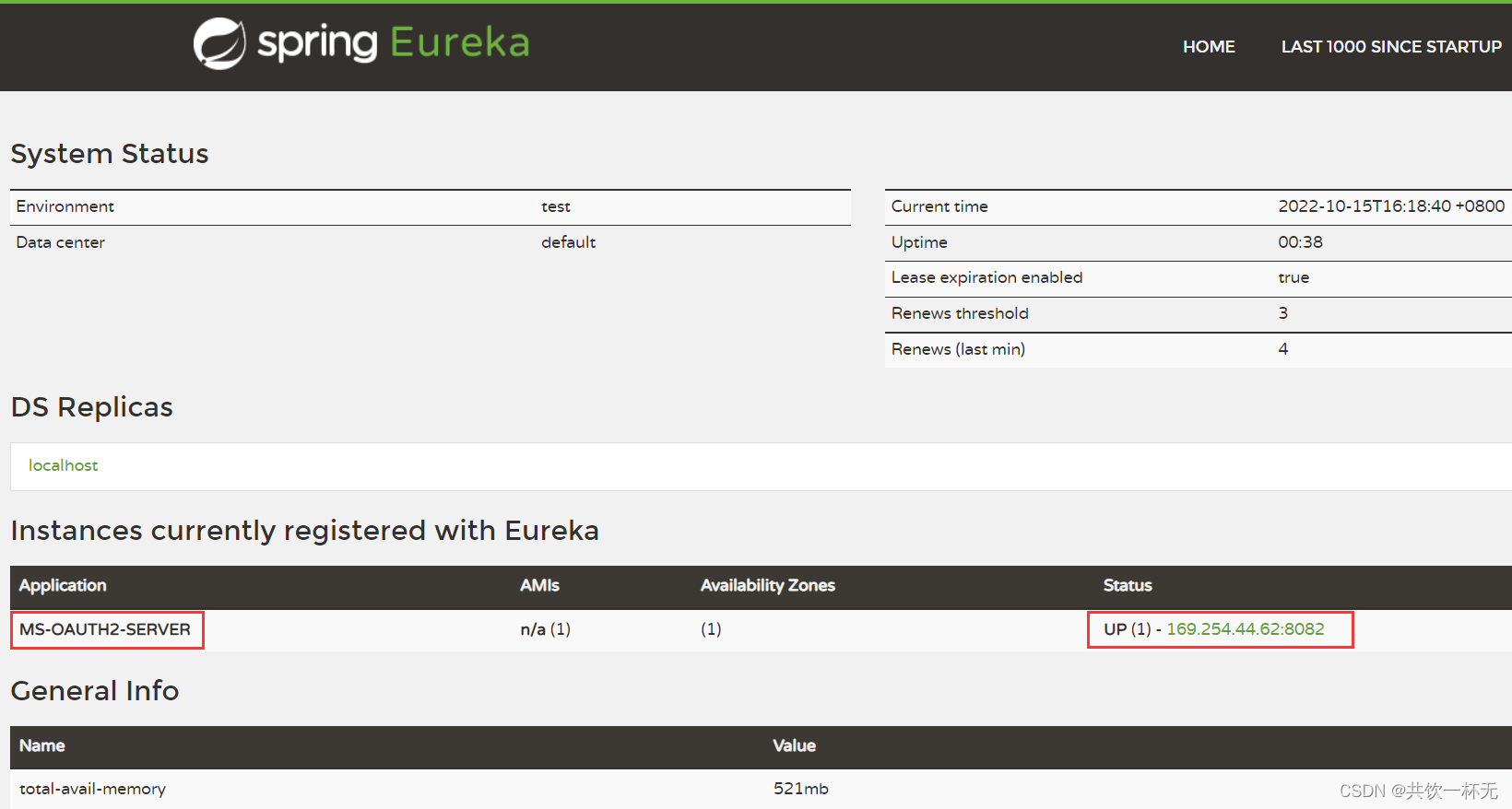Select the Data center label
This screenshot has height=809, width=1512.
click(61, 242)
